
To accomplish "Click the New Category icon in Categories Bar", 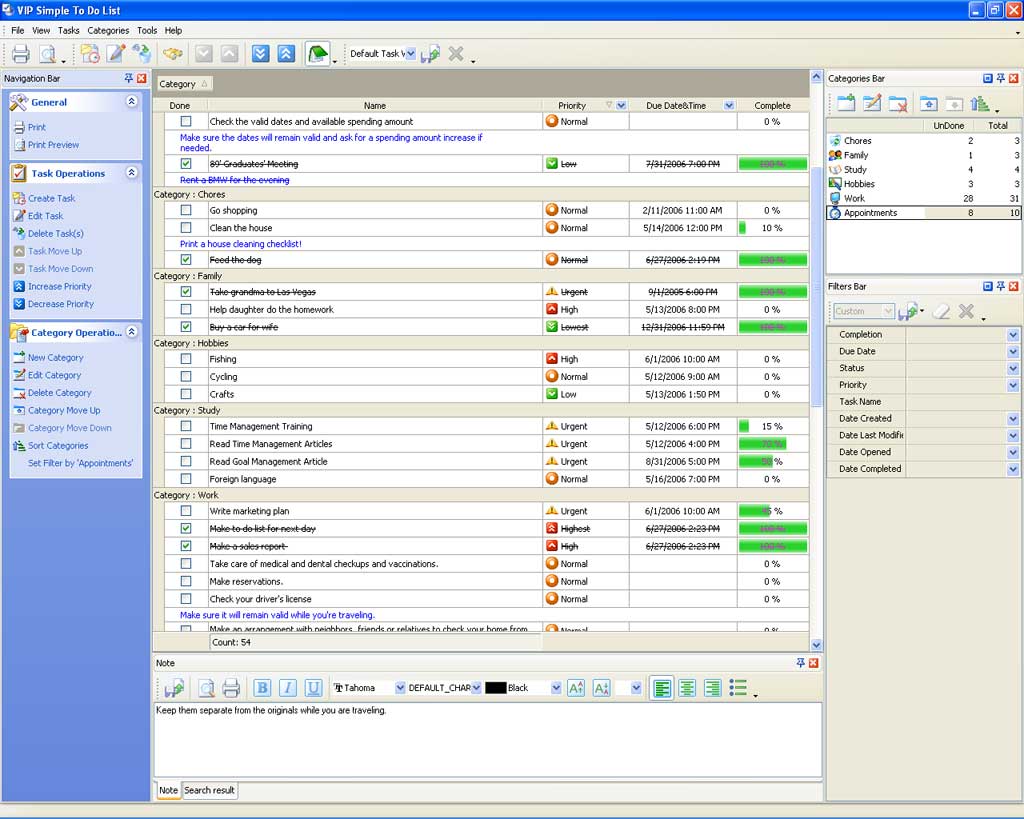I will (846, 103).
